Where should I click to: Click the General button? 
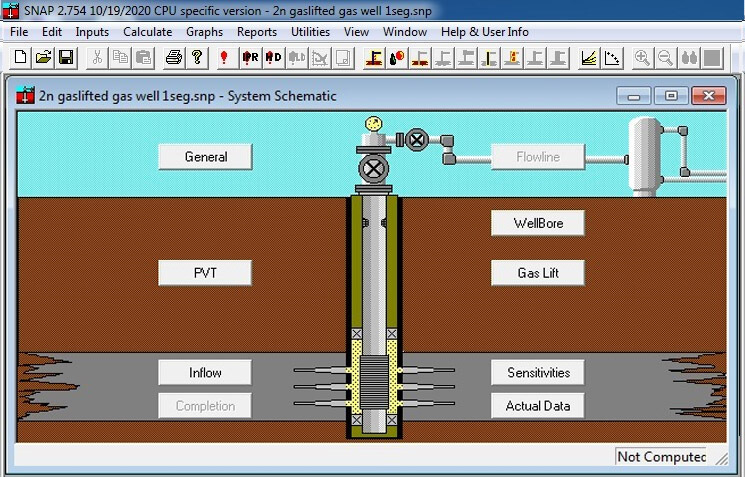(205, 157)
